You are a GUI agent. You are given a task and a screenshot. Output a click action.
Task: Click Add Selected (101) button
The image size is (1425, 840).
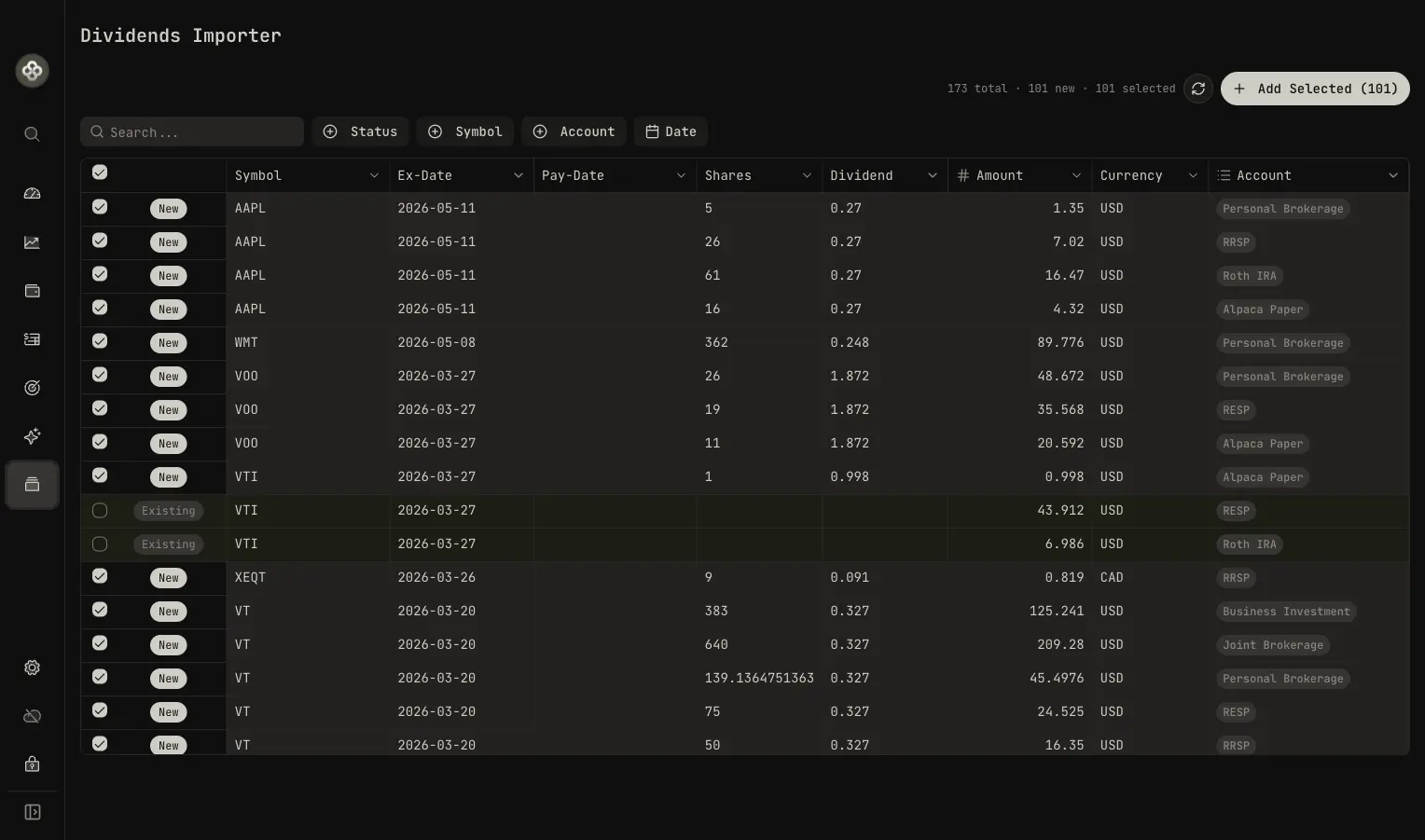click(x=1315, y=89)
